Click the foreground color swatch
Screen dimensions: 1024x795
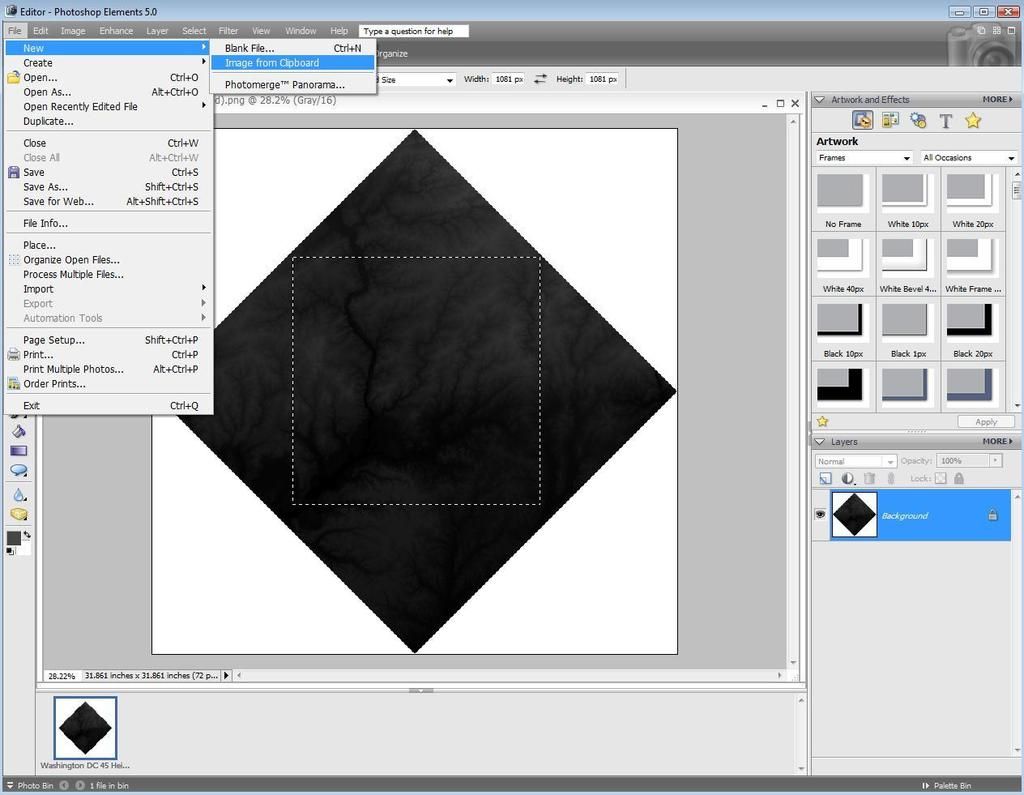[x=14, y=538]
